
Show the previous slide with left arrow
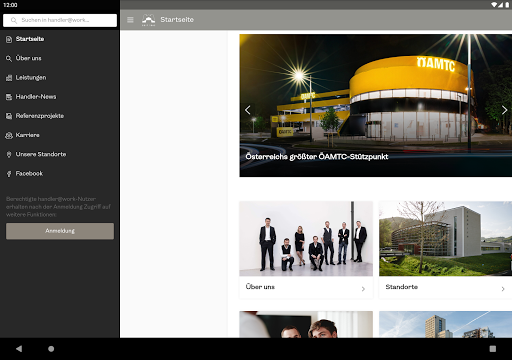tap(248, 110)
